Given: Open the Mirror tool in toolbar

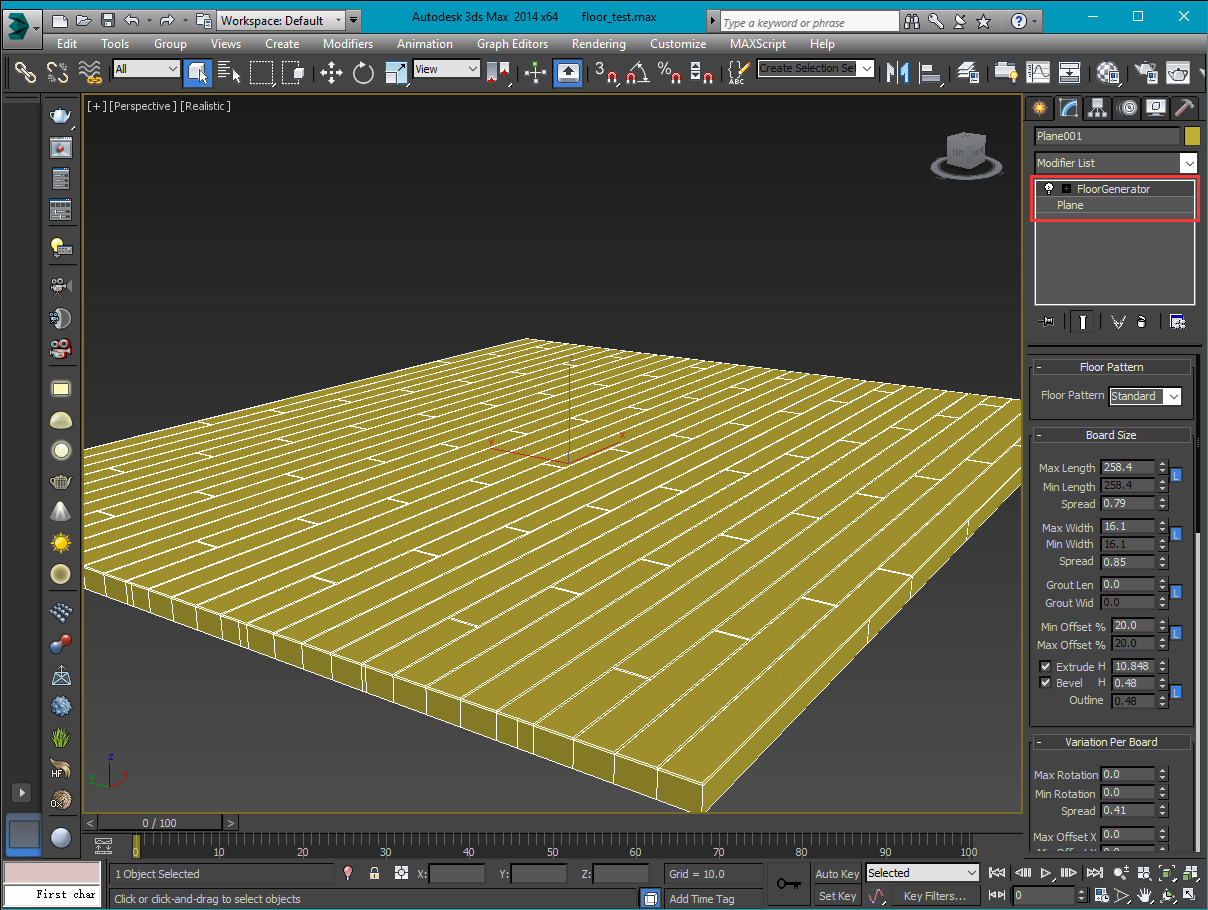Looking at the screenshot, I should pyautogui.click(x=897, y=72).
